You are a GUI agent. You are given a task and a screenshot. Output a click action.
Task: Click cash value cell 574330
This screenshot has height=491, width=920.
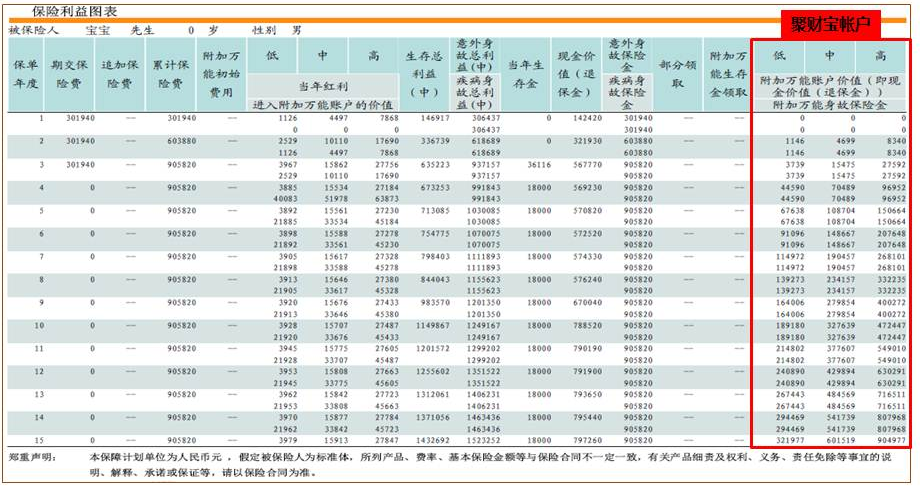(x=587, y=256)
